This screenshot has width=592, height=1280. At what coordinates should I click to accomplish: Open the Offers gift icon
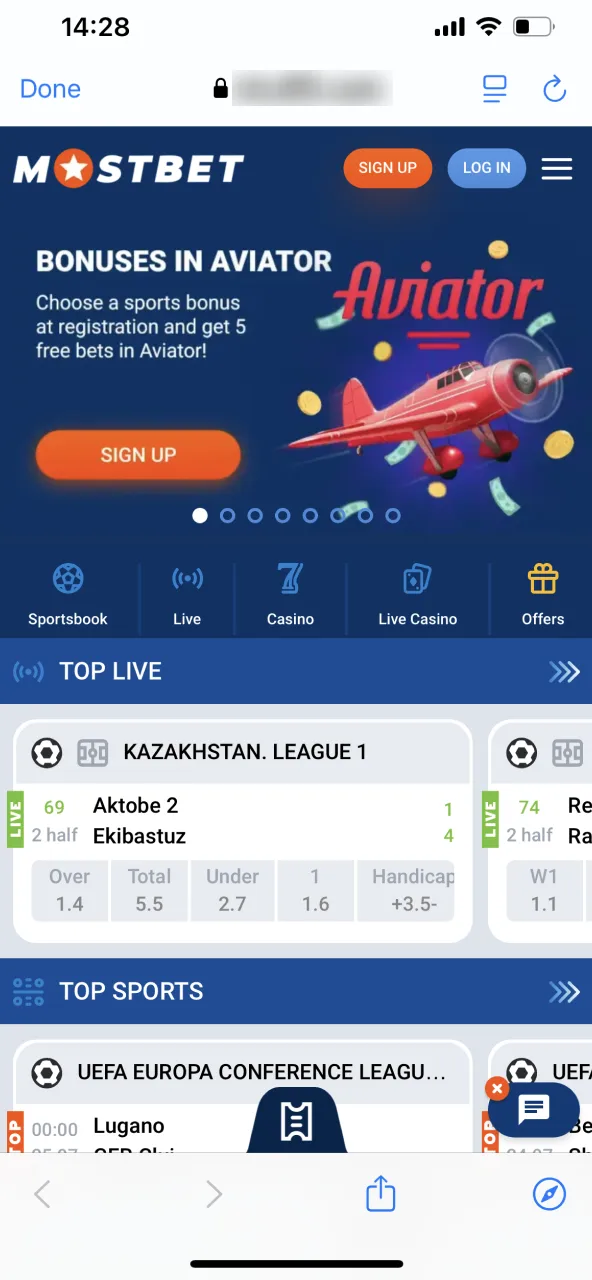point(543,578)
